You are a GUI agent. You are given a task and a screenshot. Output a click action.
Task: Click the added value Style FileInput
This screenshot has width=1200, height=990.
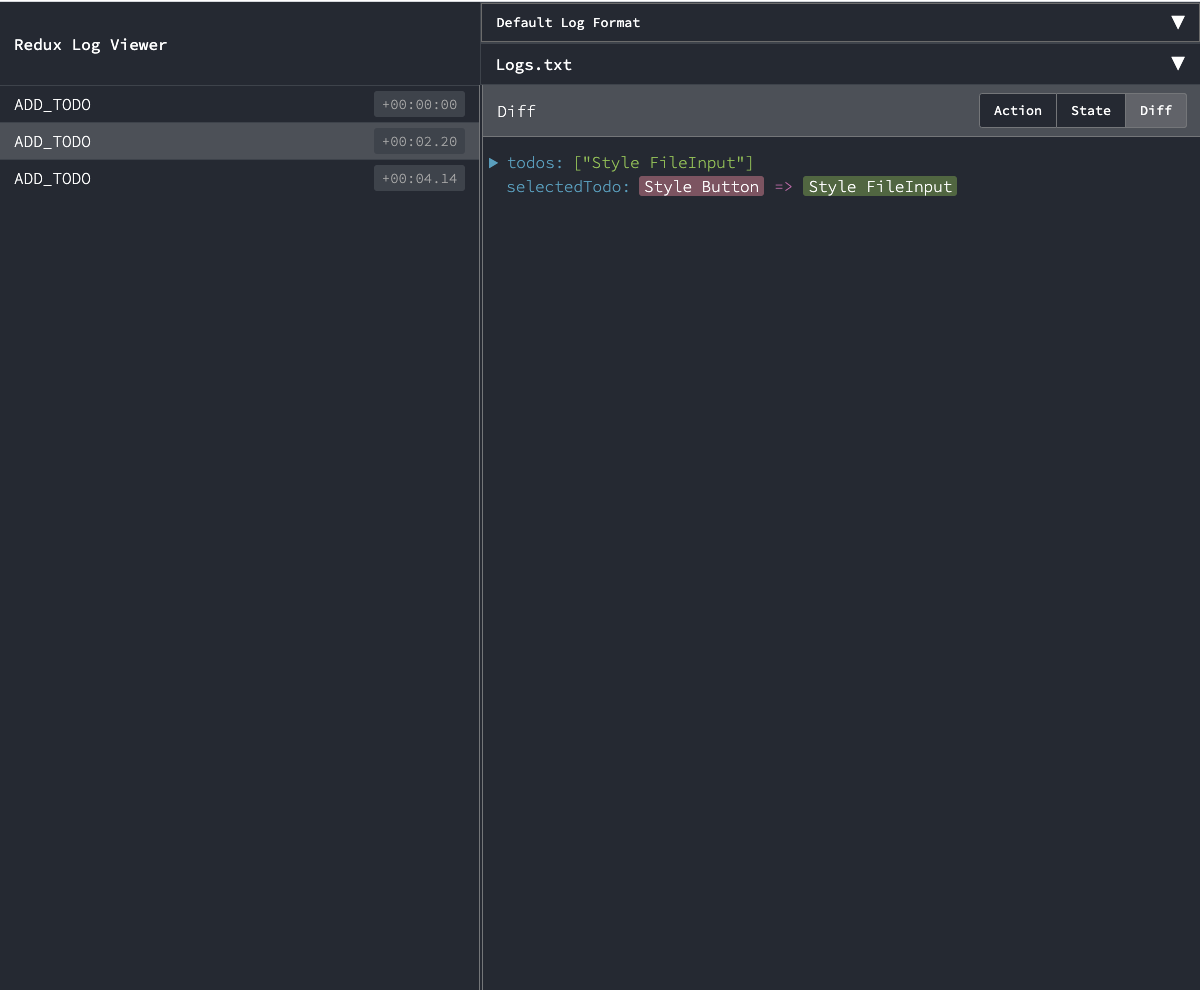click(880, 187)
